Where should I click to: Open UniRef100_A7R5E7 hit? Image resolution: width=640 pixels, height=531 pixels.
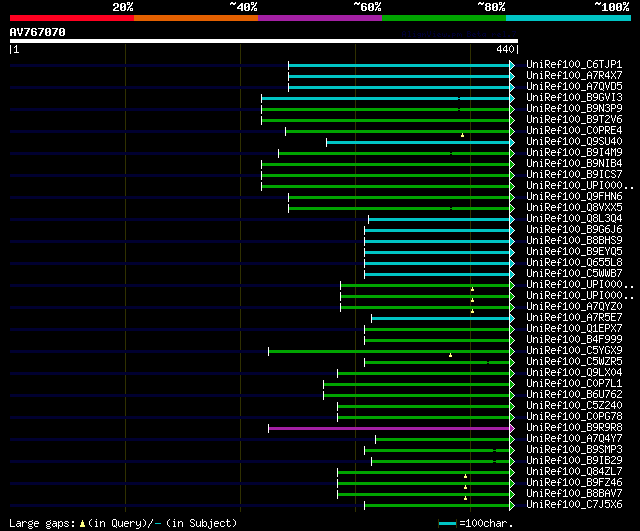[574, 318]
